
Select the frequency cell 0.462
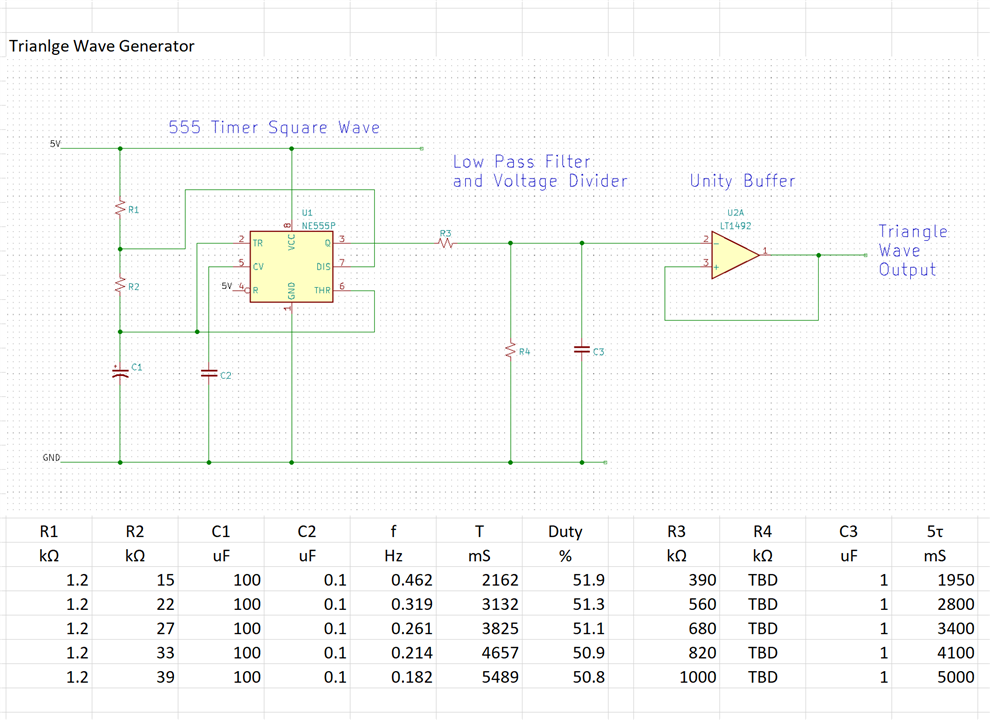(x=393, y=580)
